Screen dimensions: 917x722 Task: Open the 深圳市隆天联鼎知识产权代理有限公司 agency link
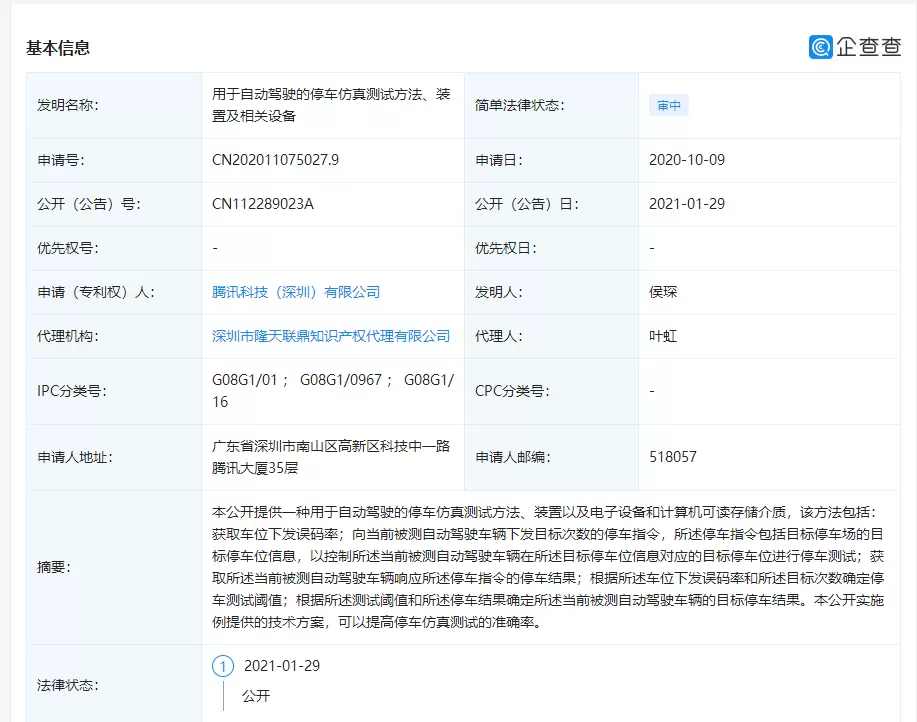pos(331,336)
